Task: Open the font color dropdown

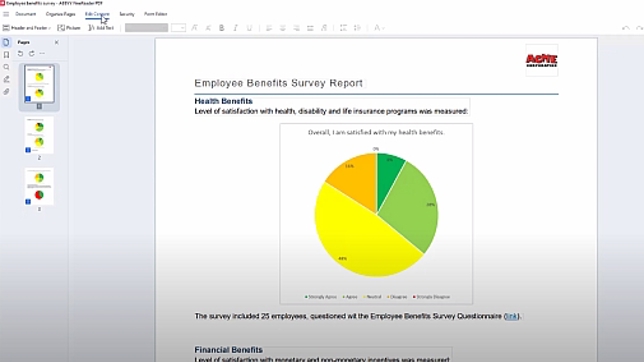Action: coord(379,28)
